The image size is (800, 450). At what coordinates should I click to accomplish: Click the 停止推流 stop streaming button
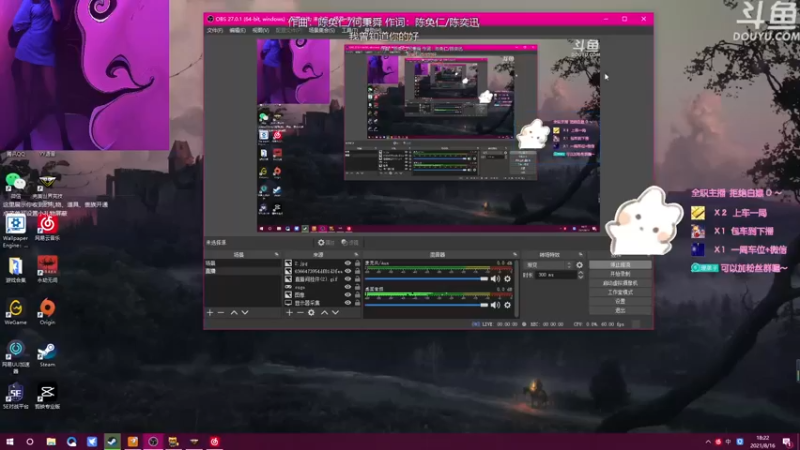(620, 265)
